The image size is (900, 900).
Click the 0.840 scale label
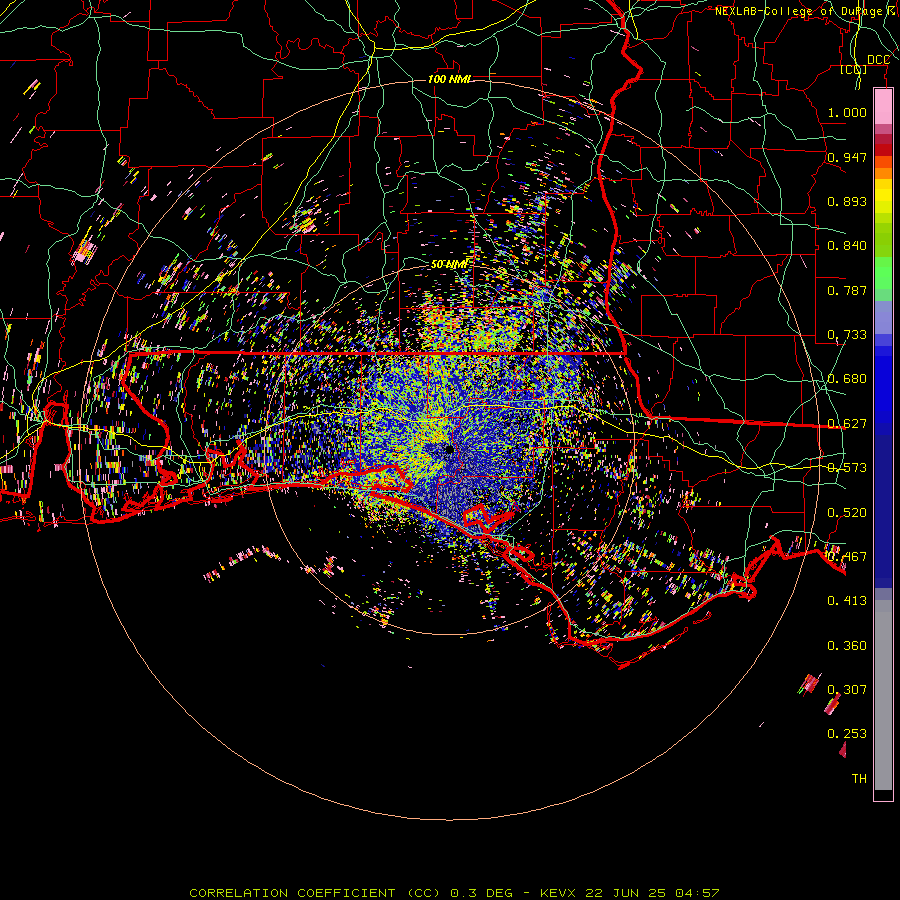[847, 245]
